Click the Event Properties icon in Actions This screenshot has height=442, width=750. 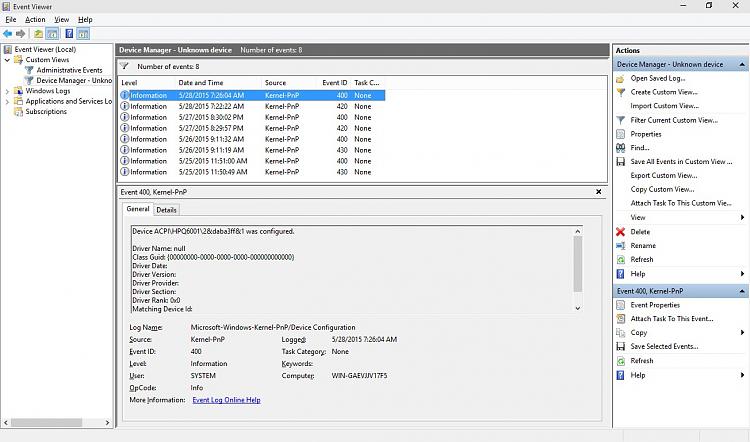click(x=621, y=305)
